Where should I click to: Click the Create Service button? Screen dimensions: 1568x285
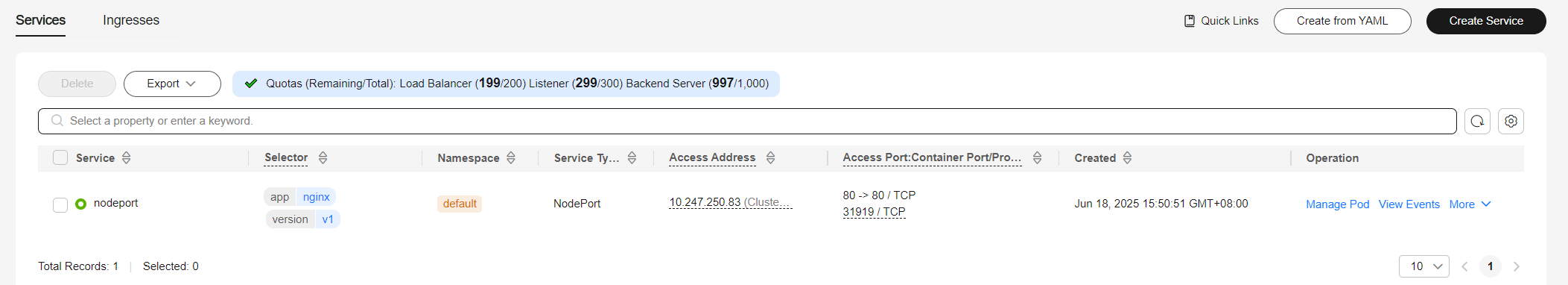1486,21
